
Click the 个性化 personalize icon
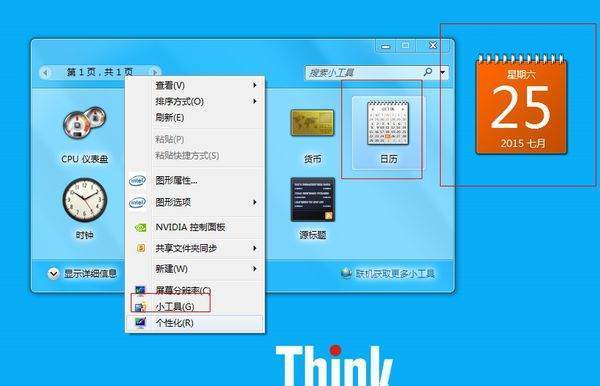(x=140, y=323)
